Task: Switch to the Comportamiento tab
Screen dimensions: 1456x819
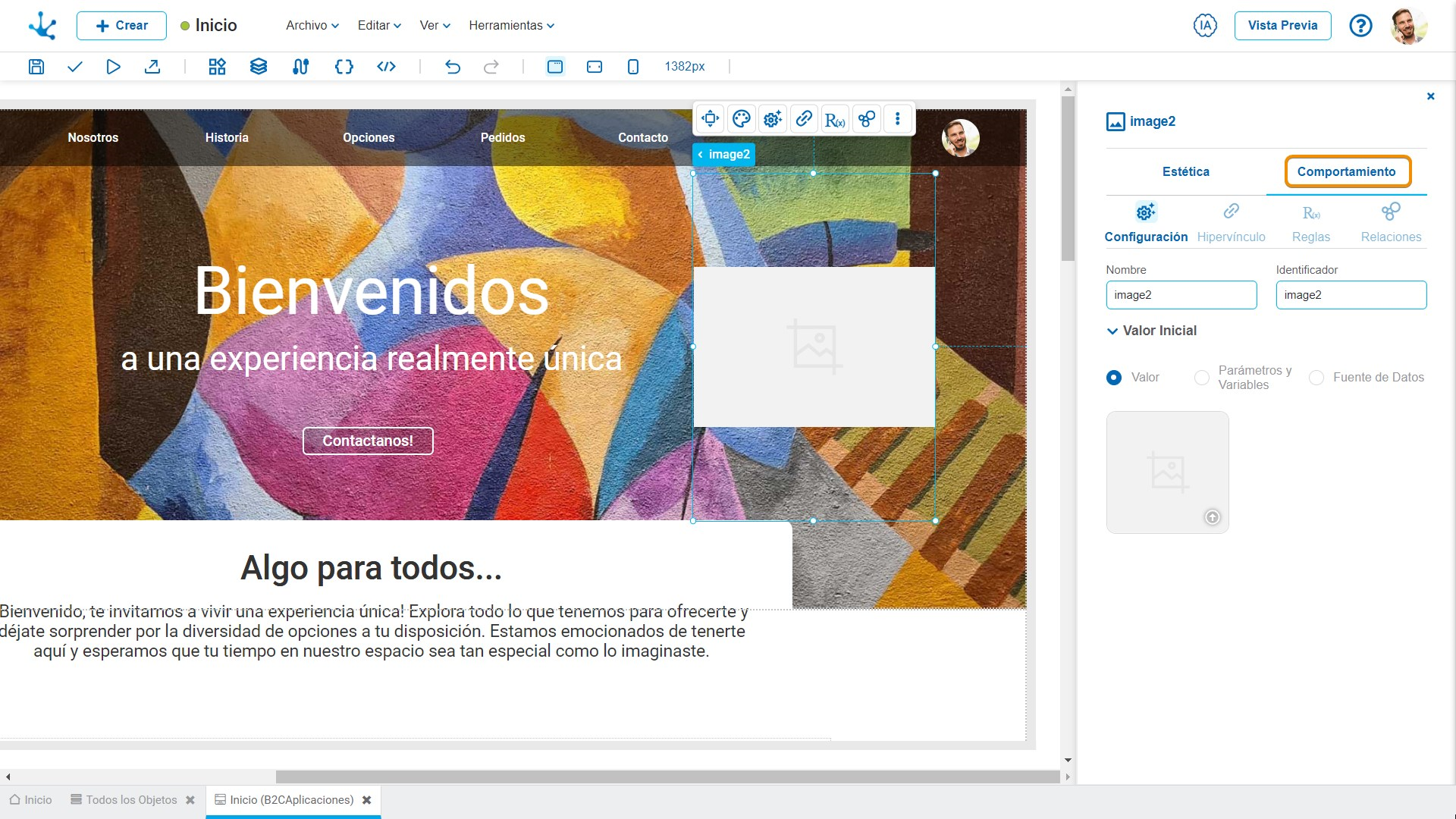Action: click(x=1347, y=172)
